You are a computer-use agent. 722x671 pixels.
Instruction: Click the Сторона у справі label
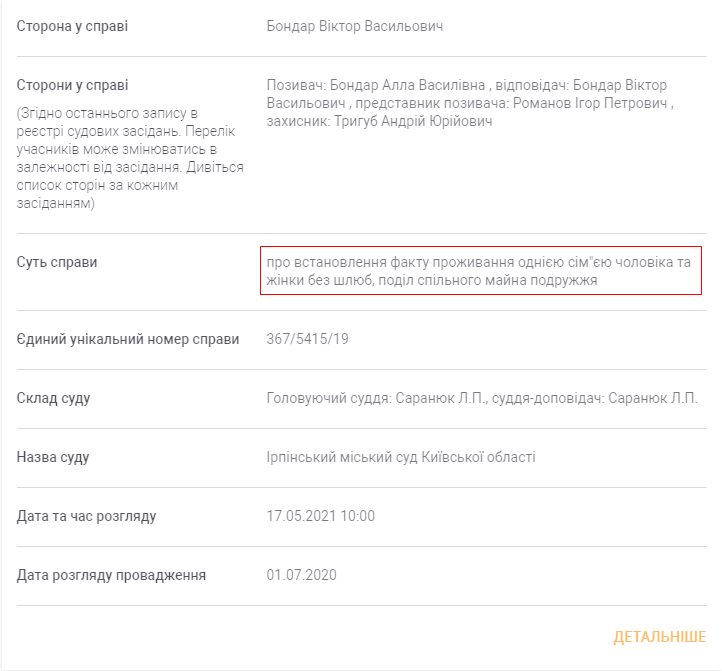72,26
